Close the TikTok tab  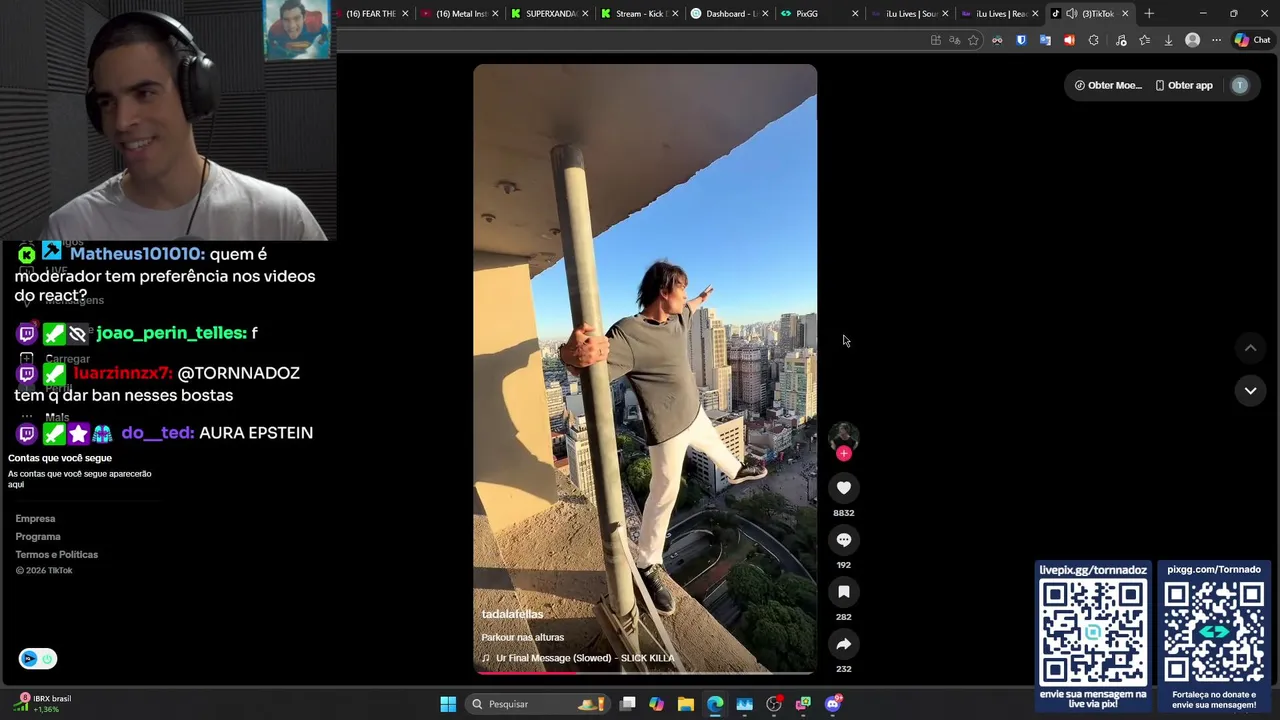[1125, 14]
